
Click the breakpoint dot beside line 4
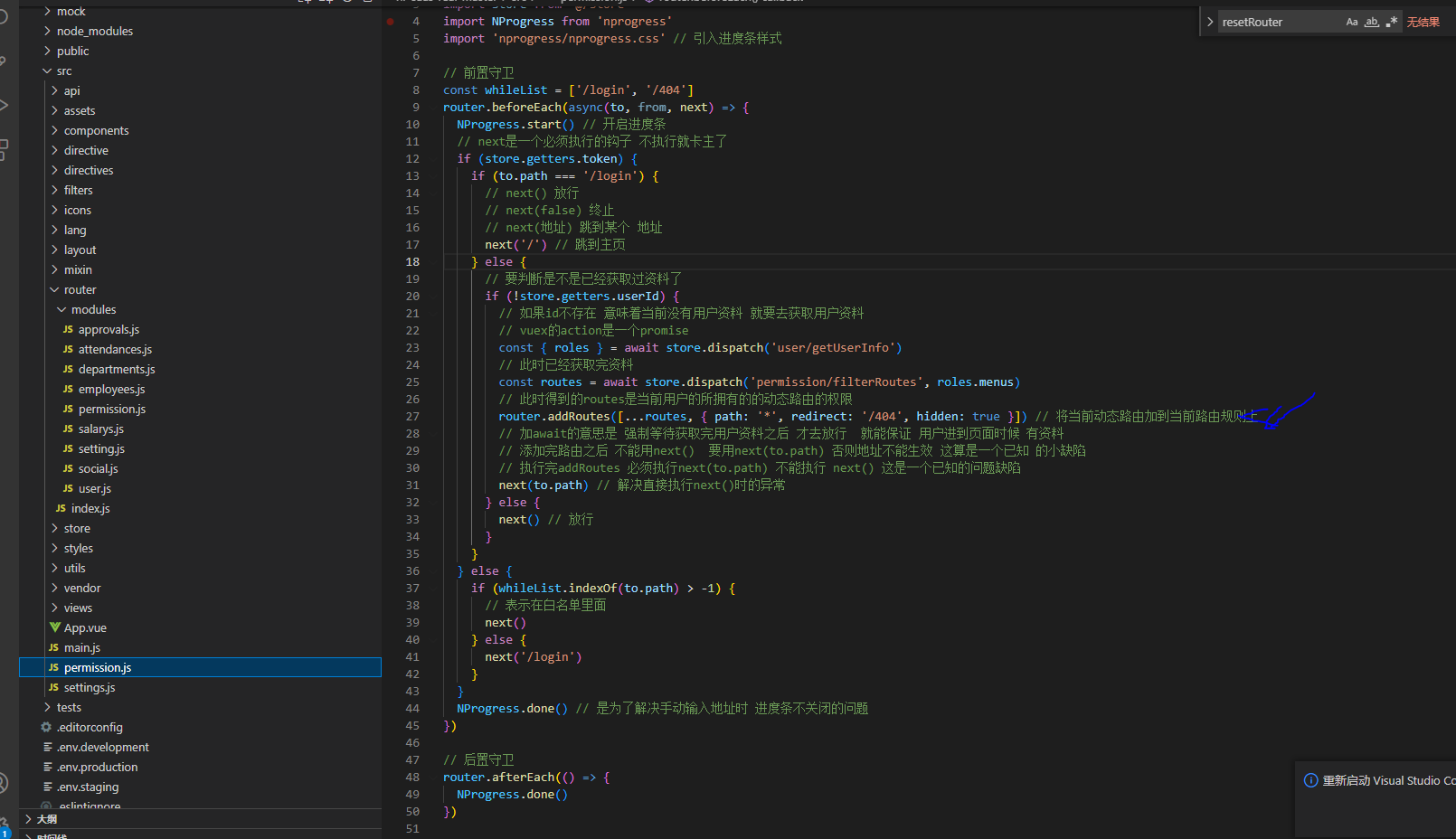point(391,21)
